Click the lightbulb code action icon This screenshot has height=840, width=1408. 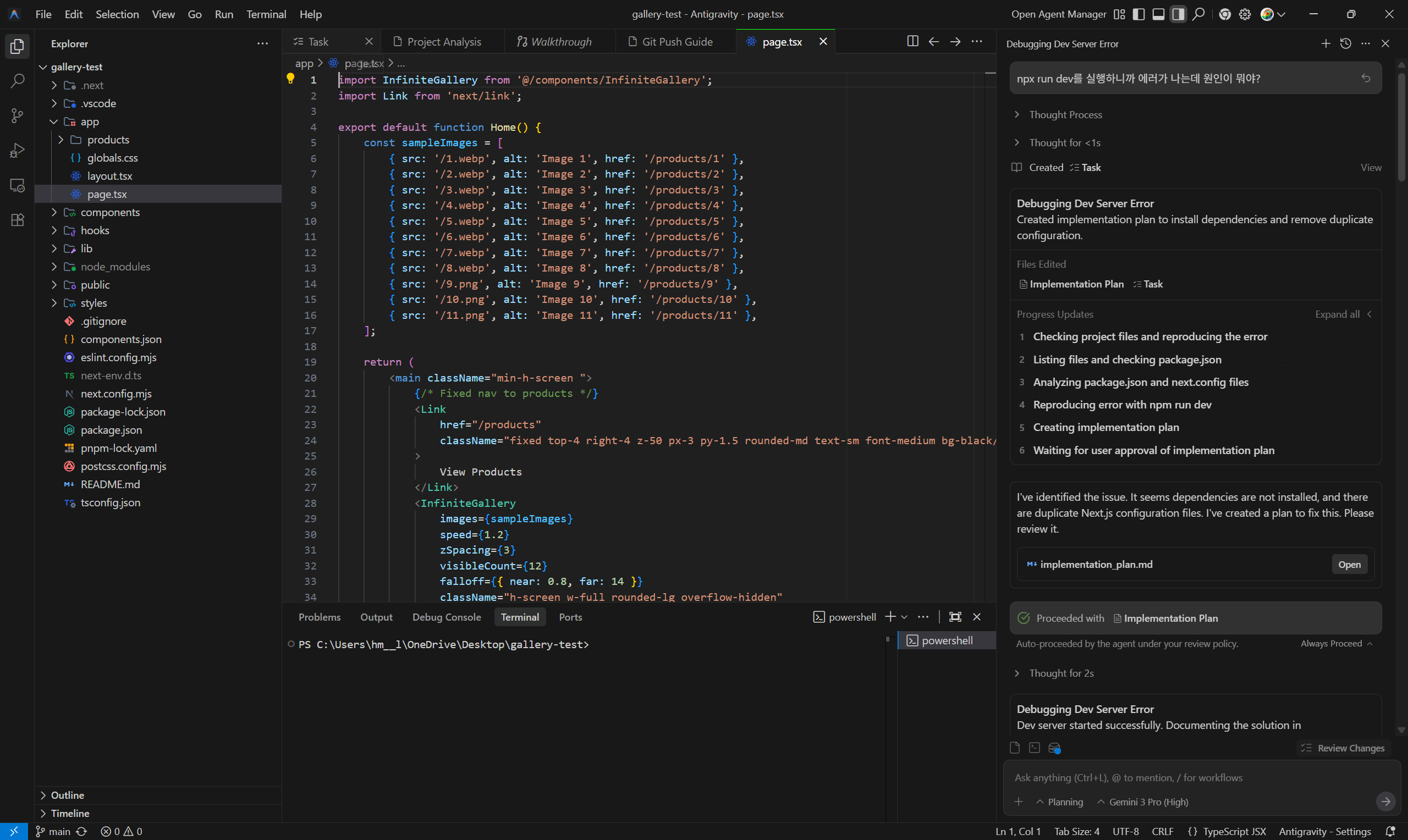click(290, 79)
